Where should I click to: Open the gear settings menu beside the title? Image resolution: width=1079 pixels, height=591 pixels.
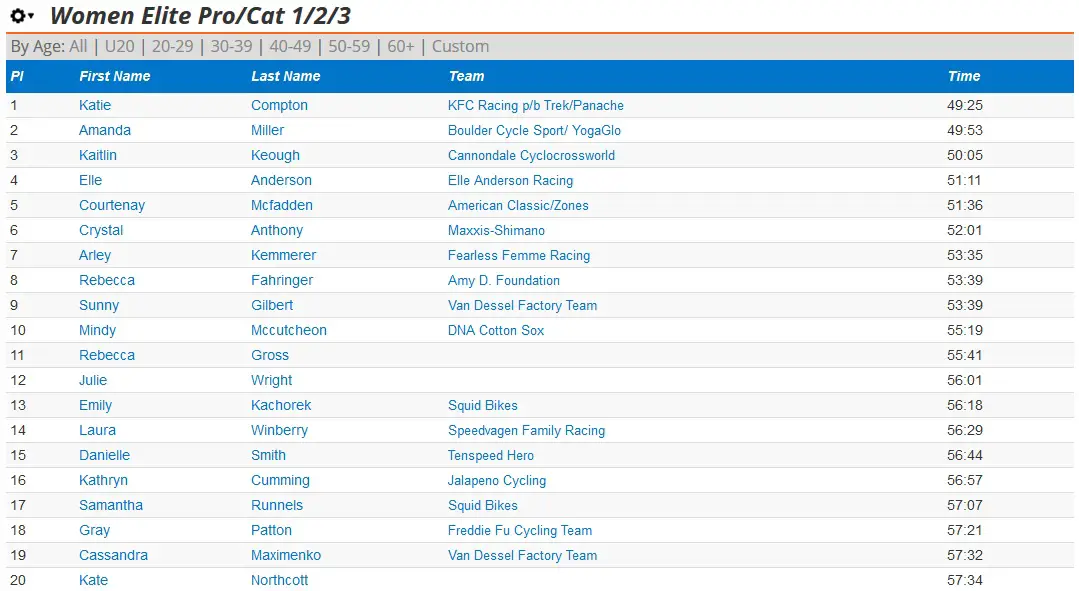tap(22, 15)
